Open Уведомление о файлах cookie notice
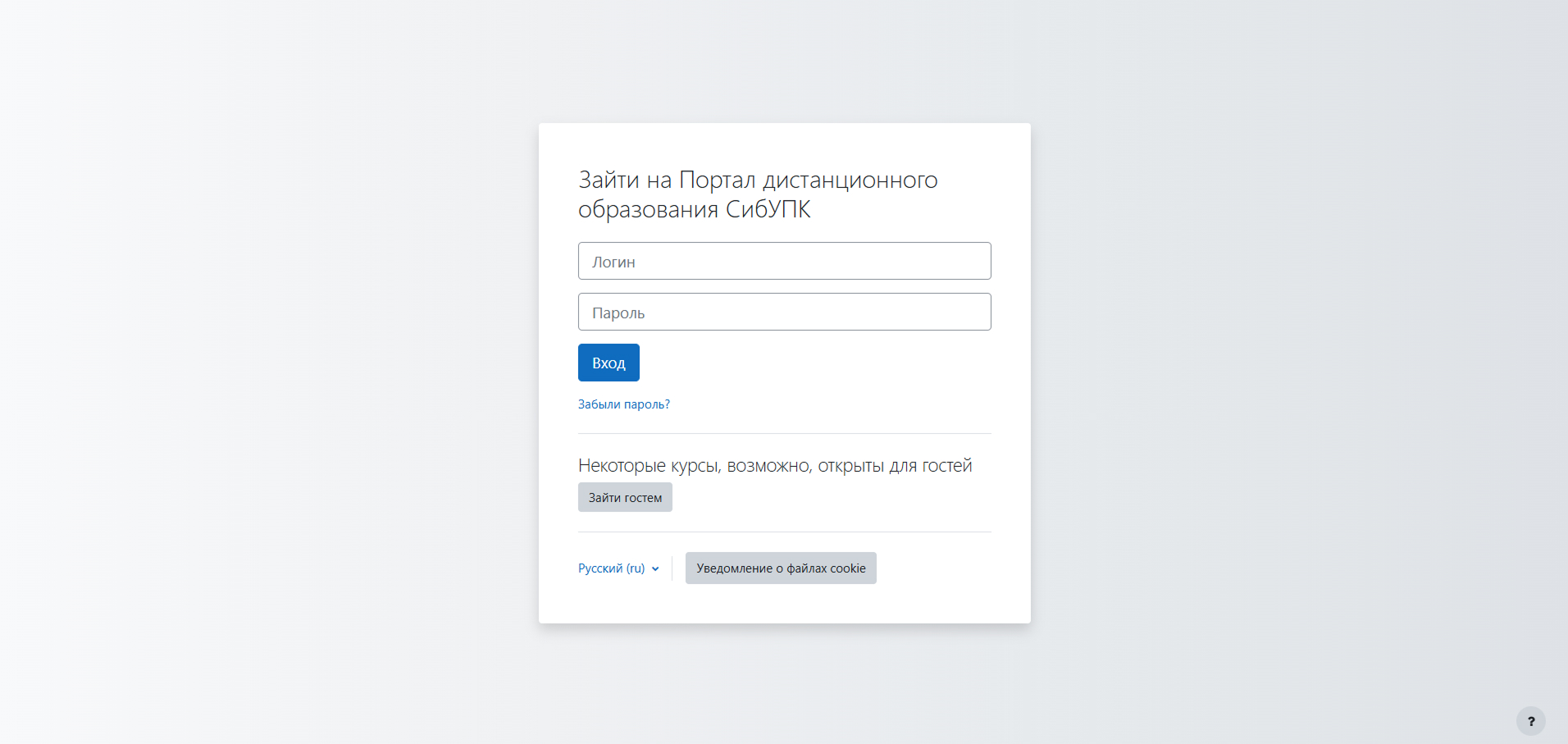This screenshot has height=744, width=1568. coord(781,568)
